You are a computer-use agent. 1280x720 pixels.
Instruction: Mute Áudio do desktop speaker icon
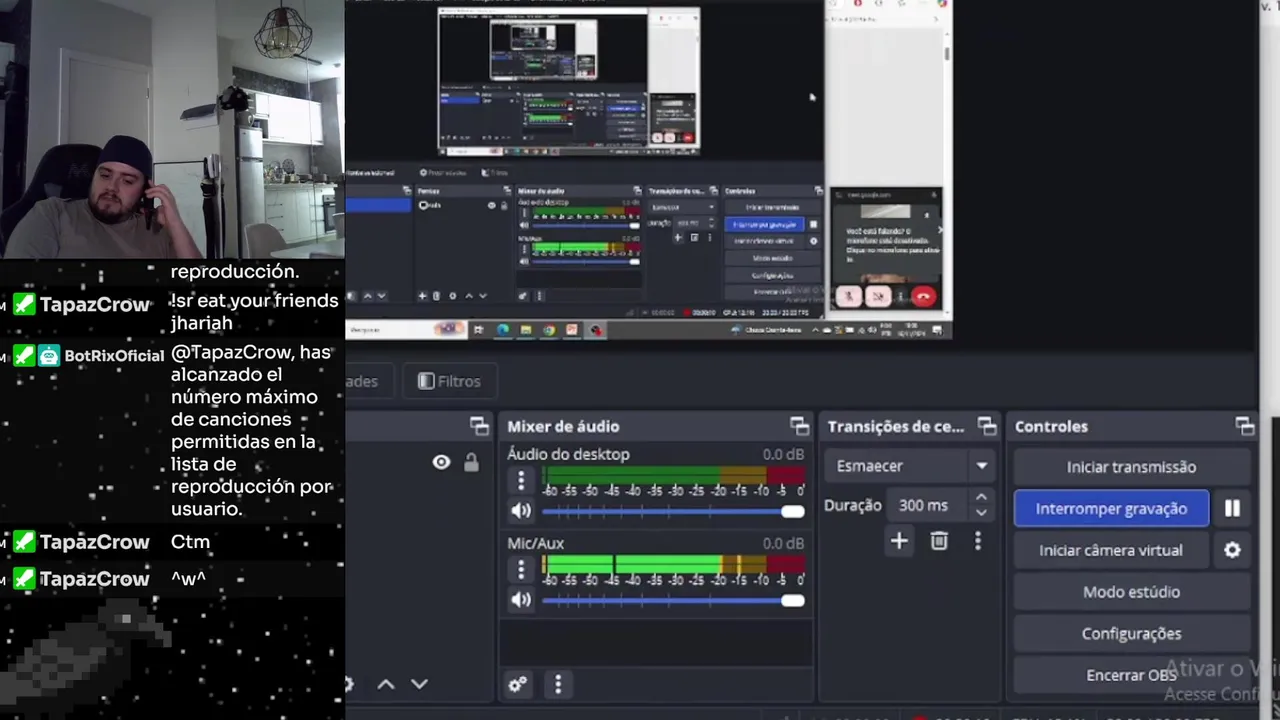(x=521, y=511)
